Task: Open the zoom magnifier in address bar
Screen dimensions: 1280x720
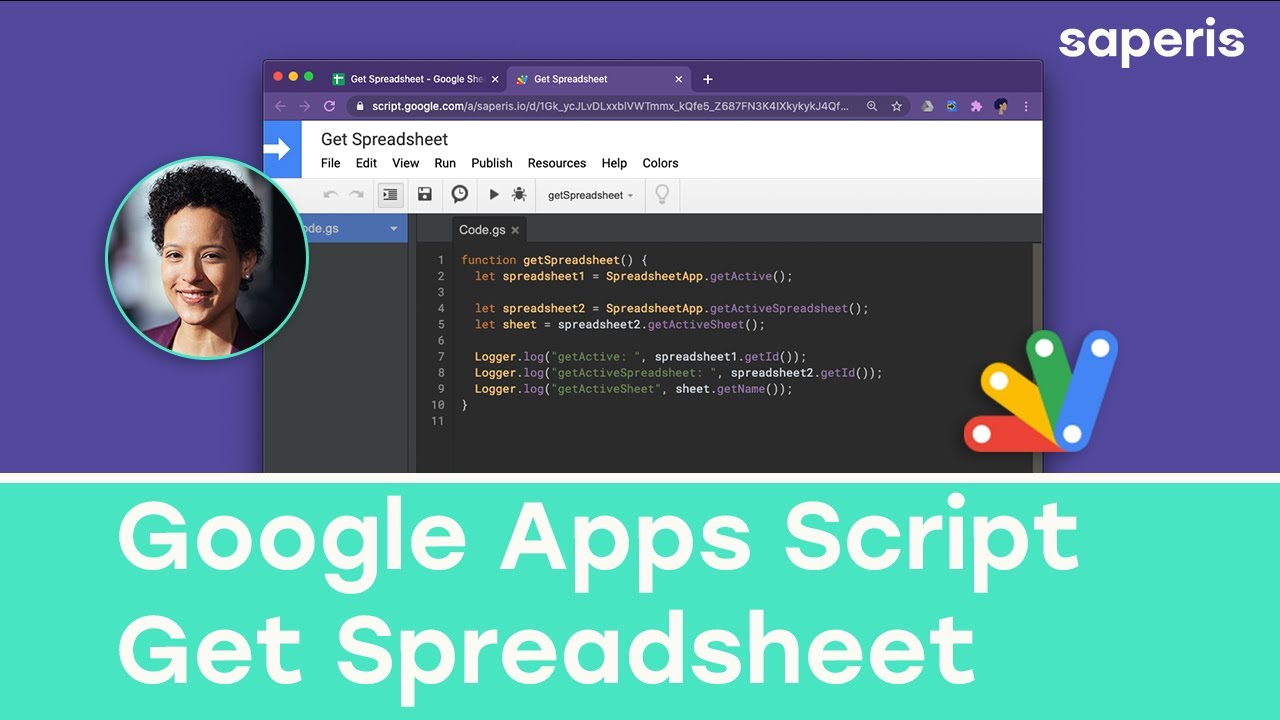Action: tap(872, 106)
